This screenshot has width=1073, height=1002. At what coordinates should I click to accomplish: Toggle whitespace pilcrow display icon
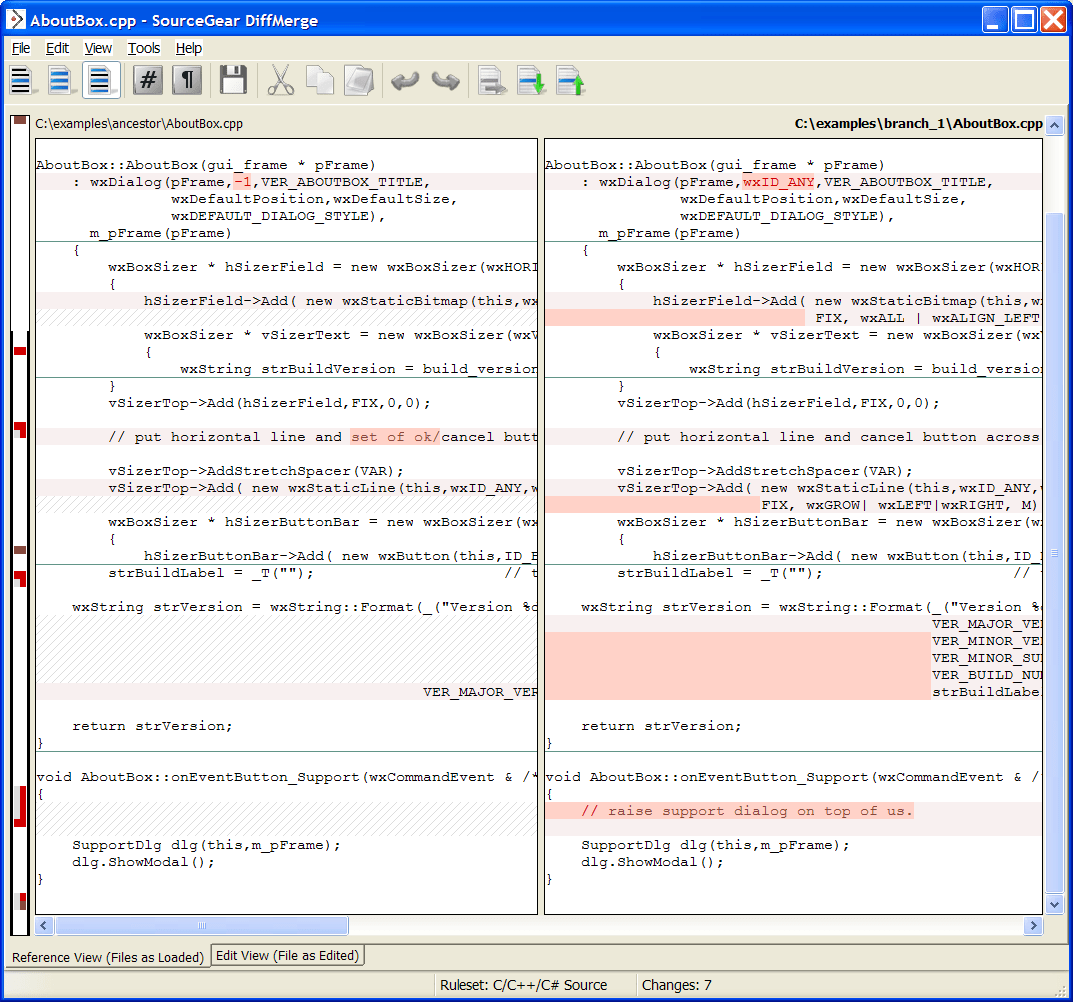coord(186,80)
